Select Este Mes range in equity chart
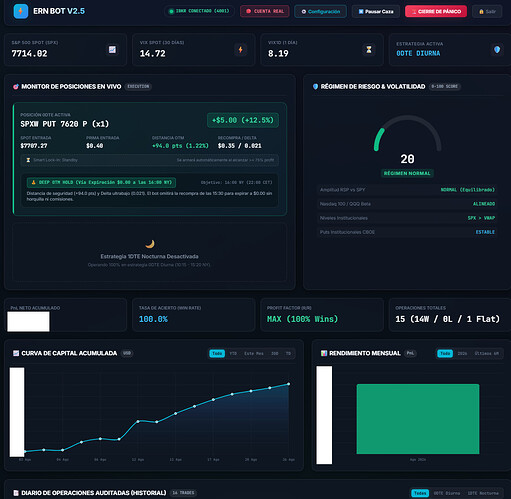 point(254,353)
